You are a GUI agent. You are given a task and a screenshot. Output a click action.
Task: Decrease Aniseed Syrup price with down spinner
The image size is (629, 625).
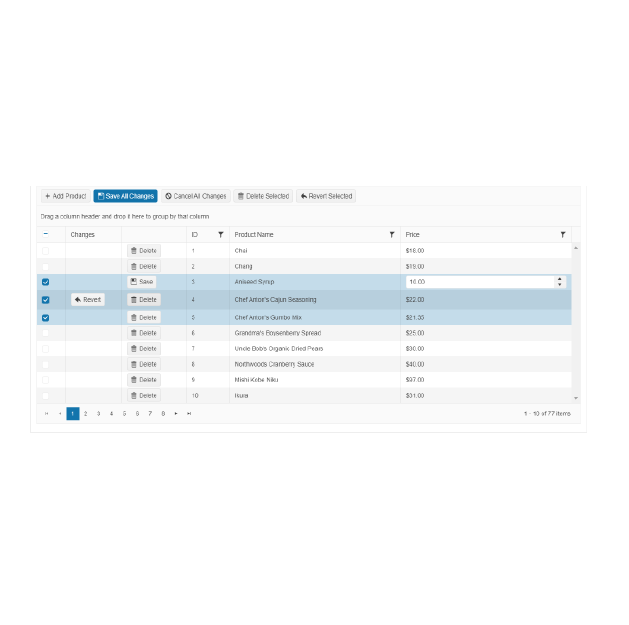coord(560,285)
